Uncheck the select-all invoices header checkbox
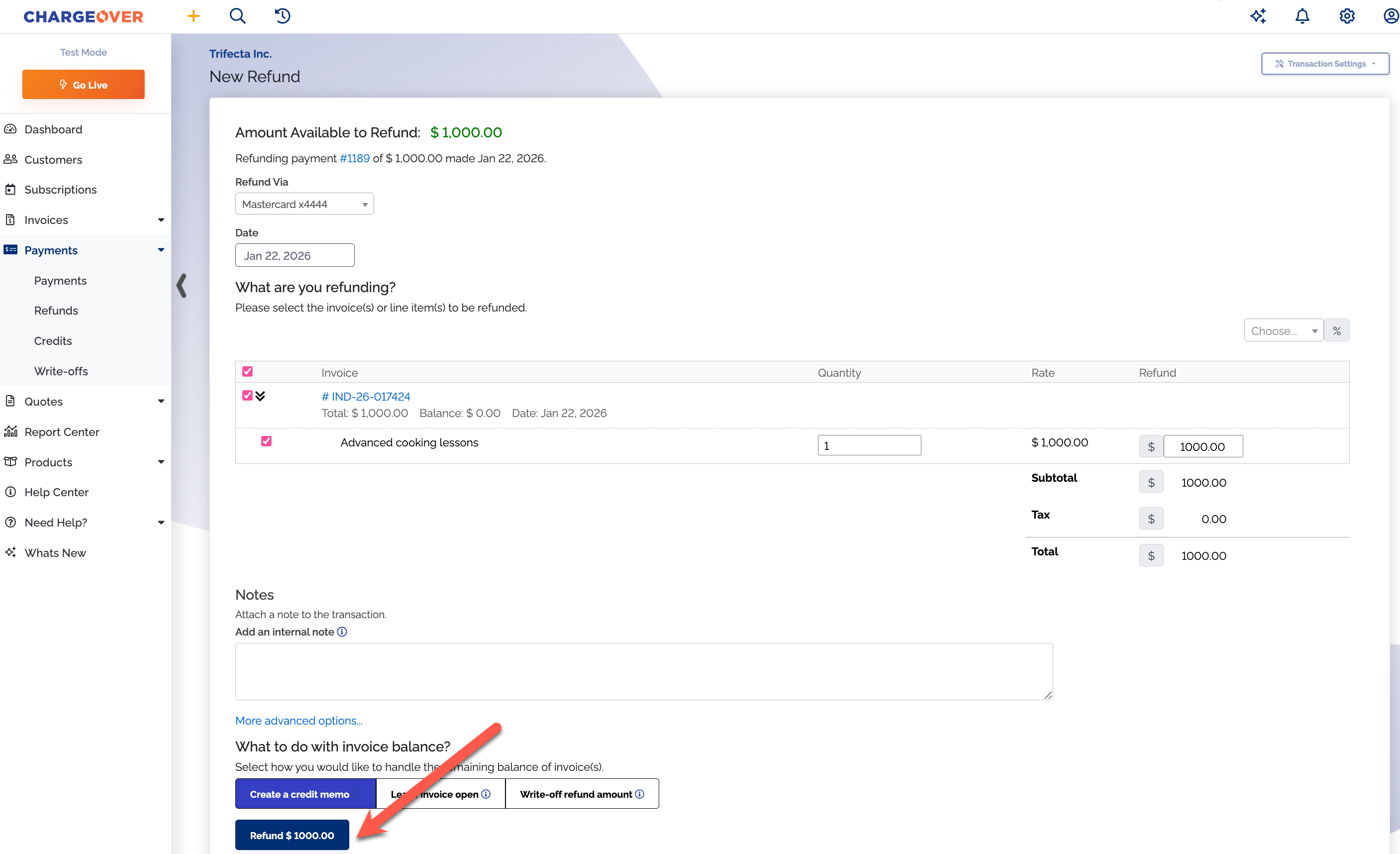The width and height of the screenshot is (1400, 854). (247, 372)
